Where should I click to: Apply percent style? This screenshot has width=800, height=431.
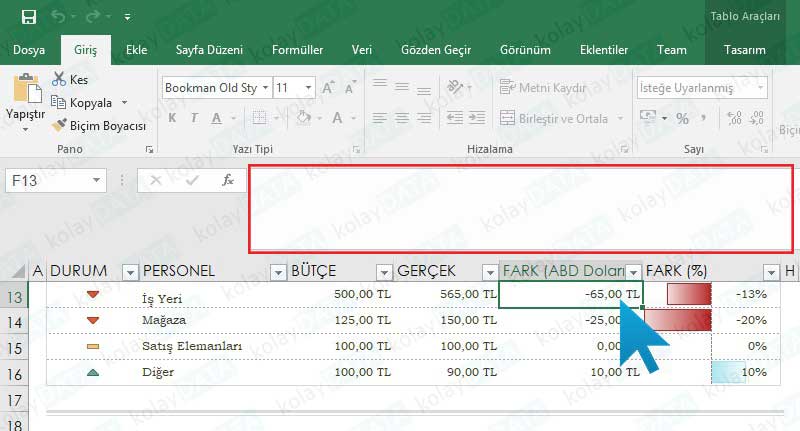point(682,118)
